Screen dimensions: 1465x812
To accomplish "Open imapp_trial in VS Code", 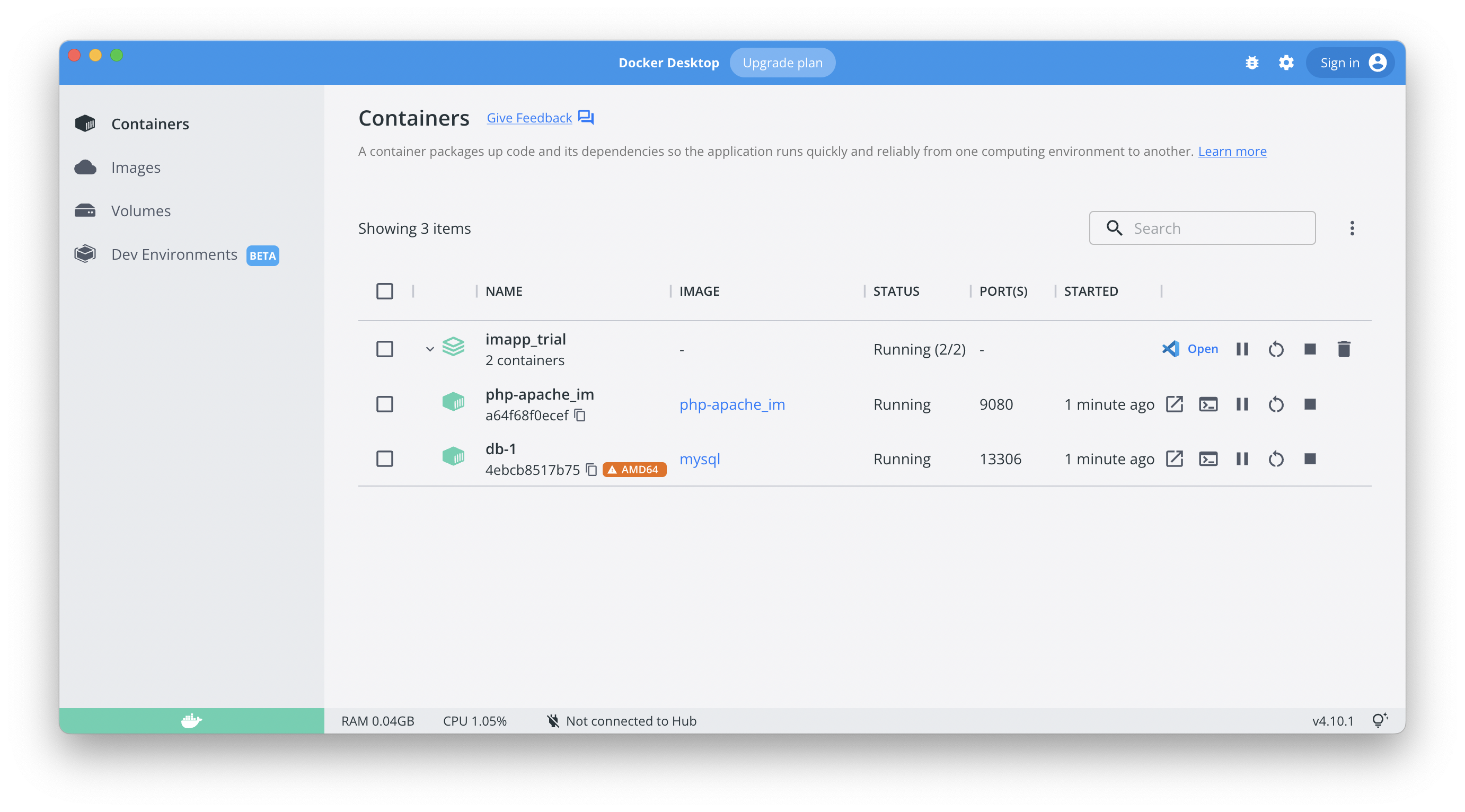I will [x=1190, y=349].
